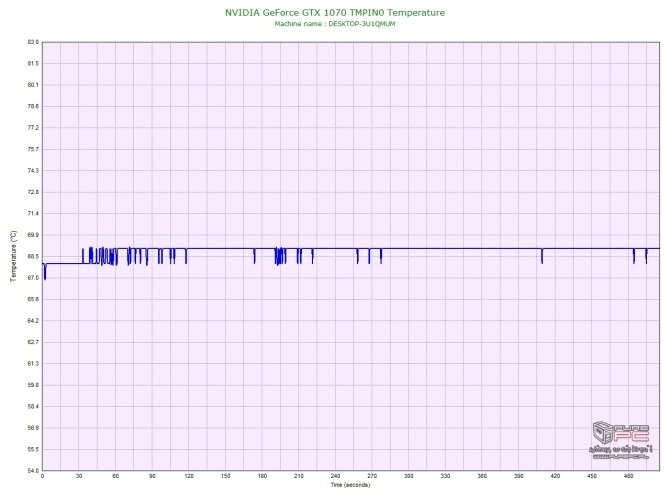Click the 61.3 temperature axis value
The height and width of the screenshot is (502, 670).
[33, 364]
